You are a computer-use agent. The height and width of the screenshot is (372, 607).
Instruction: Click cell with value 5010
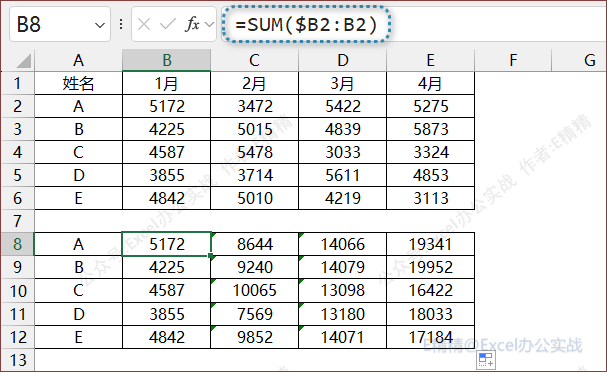(x=254, y=198)
